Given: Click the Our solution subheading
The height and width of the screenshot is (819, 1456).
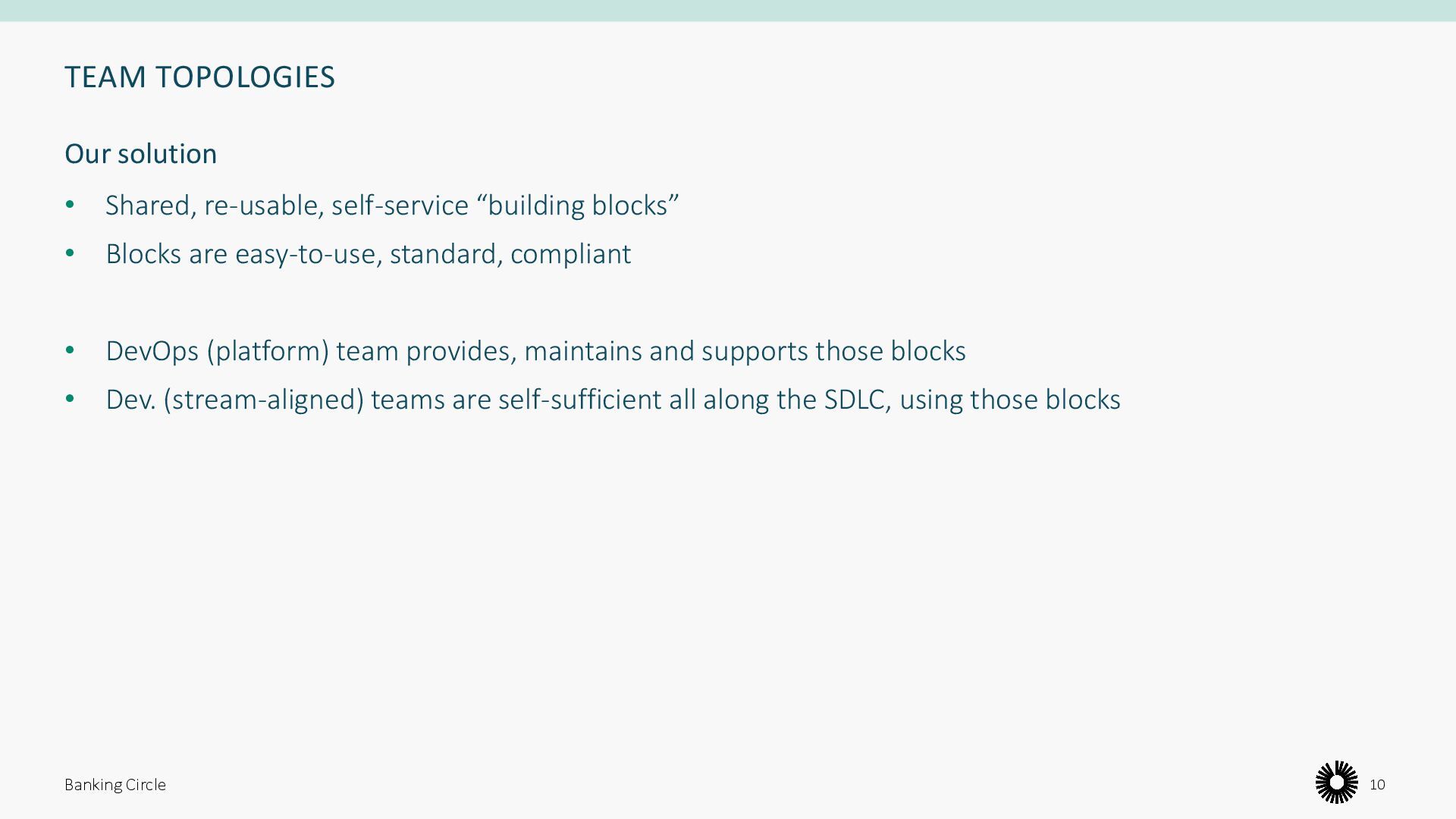Looking at the screenshot, I should point(140,154).
